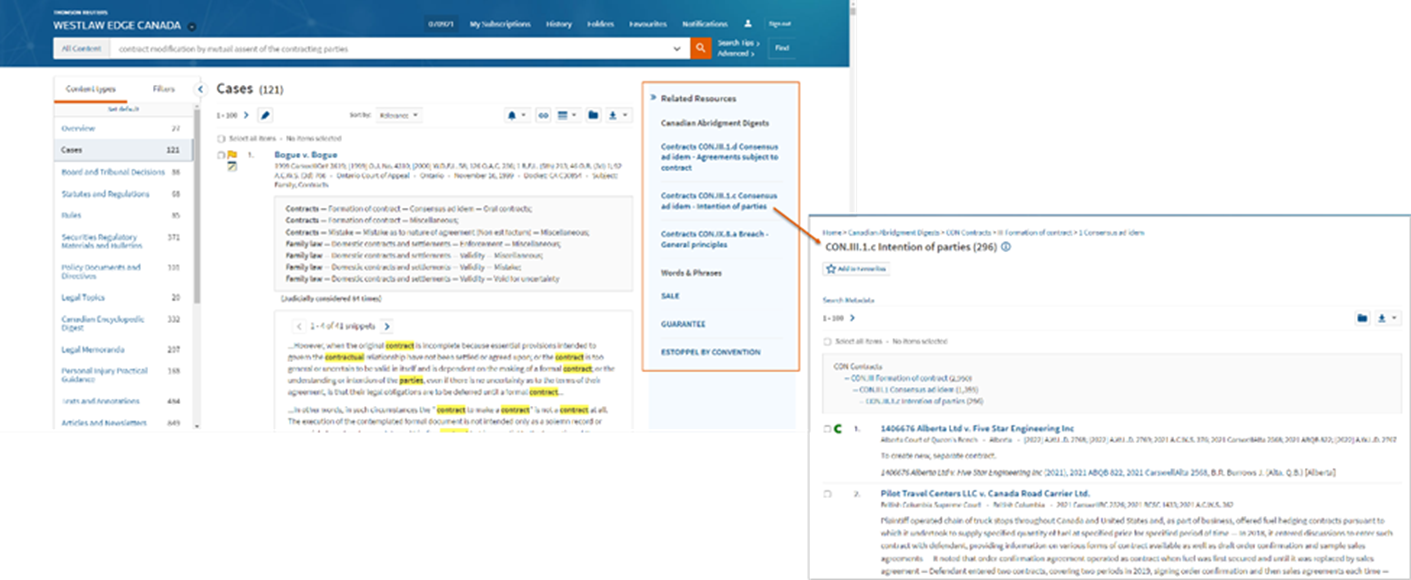Open 1406676 Alberta Ltd v. Five Star Engineering
This screenshot has width=1411, height=580.
(x=977, y=429)
